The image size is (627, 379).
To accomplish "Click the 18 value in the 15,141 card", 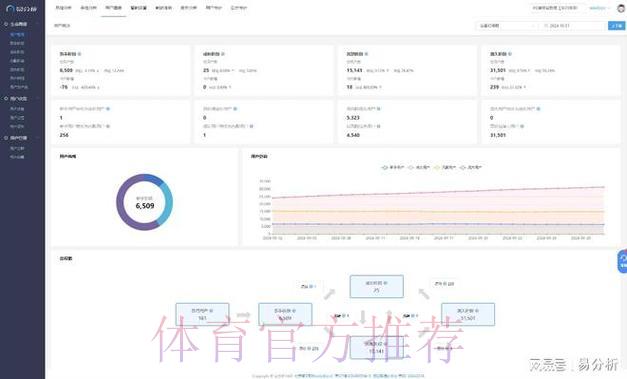I will coord(349,87).
